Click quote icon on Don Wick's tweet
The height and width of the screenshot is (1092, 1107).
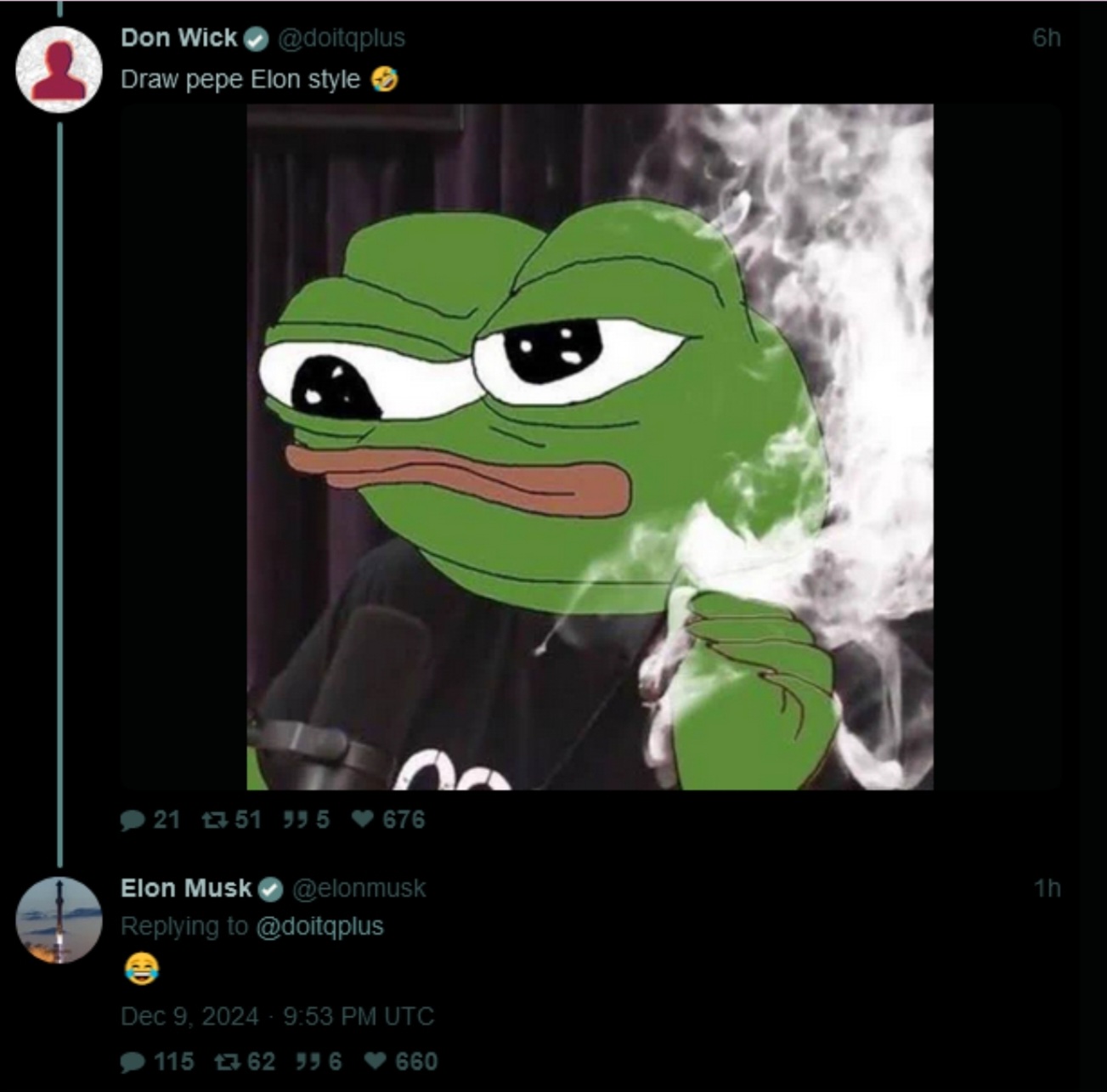click(x=295, y=820)
